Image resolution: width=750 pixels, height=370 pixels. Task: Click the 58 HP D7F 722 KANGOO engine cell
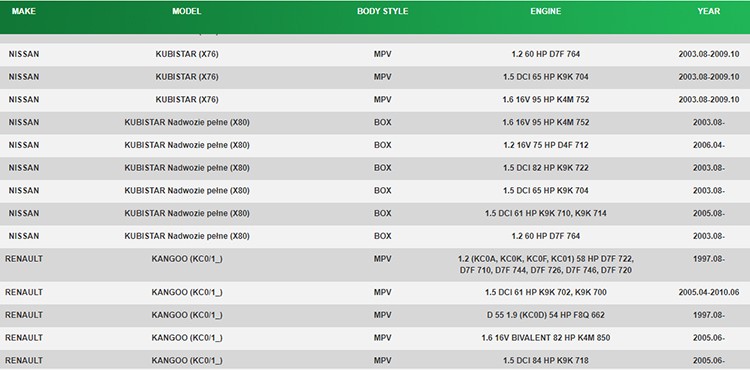click(x=545, y=265)
